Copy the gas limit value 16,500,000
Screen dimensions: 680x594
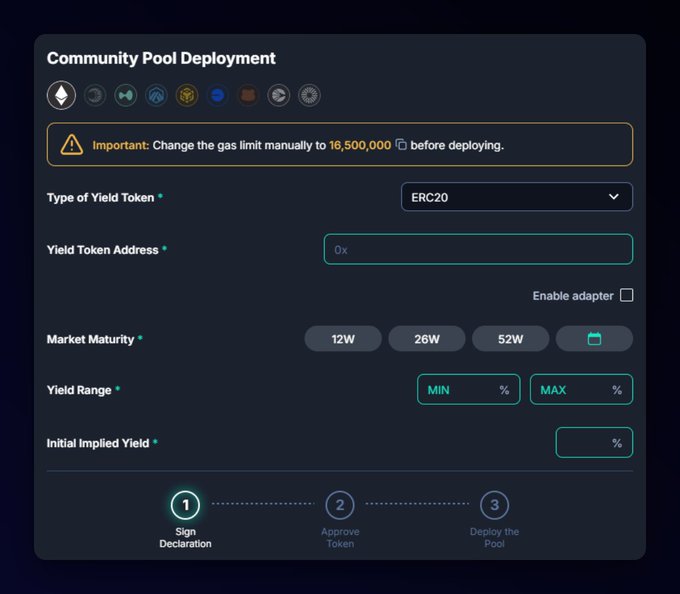401,145
